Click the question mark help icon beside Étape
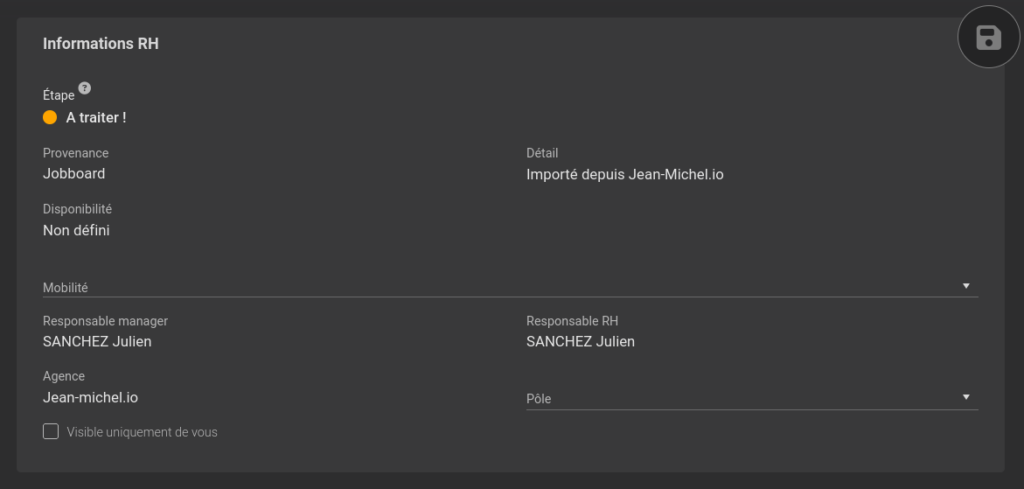The height and width of the screenshot is (489, 1024). coord(84,87)
